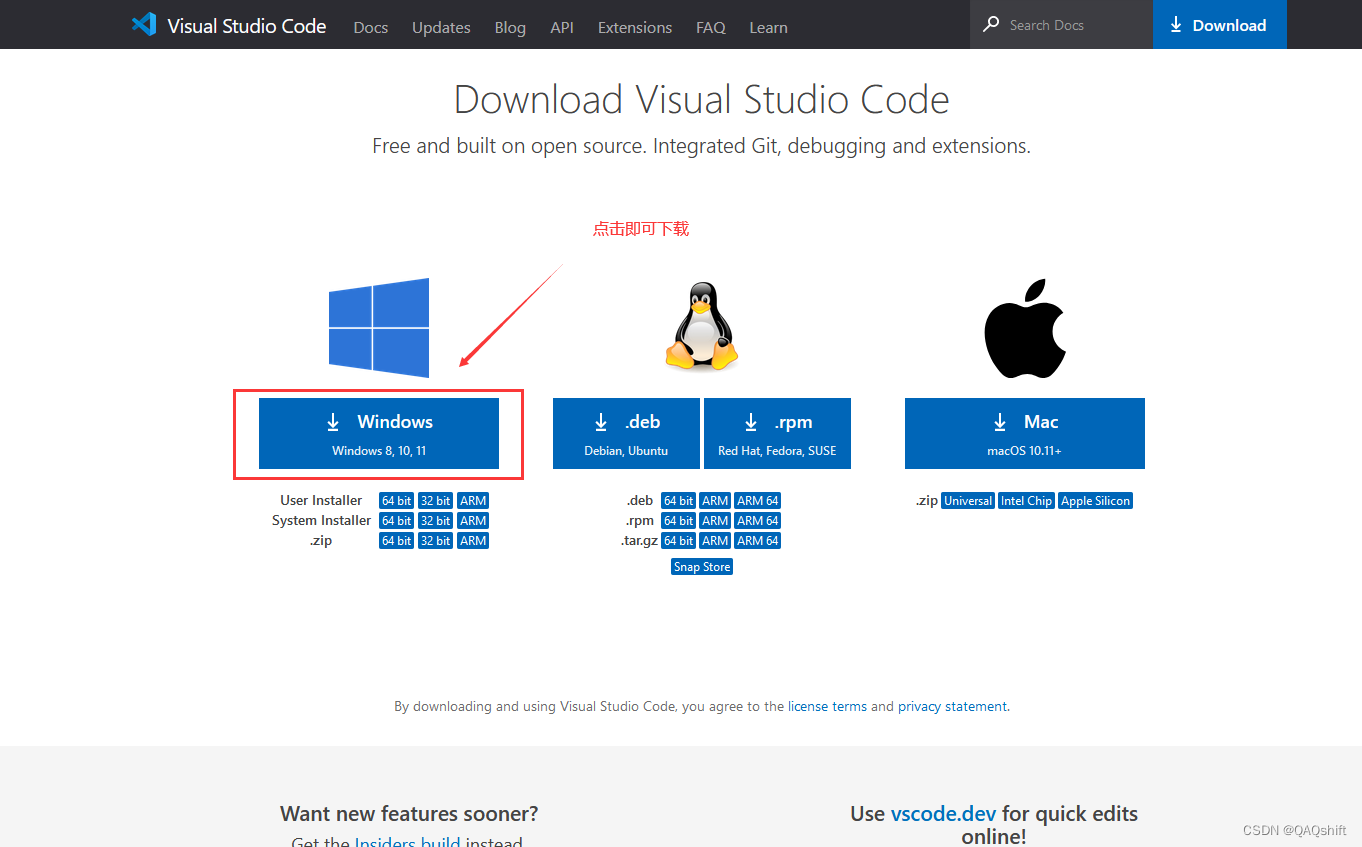Viewport: 1362px width, 847px height.
Task: Select System Installer 64 bit
Action: pyautogui.click(x=396, y=521)
